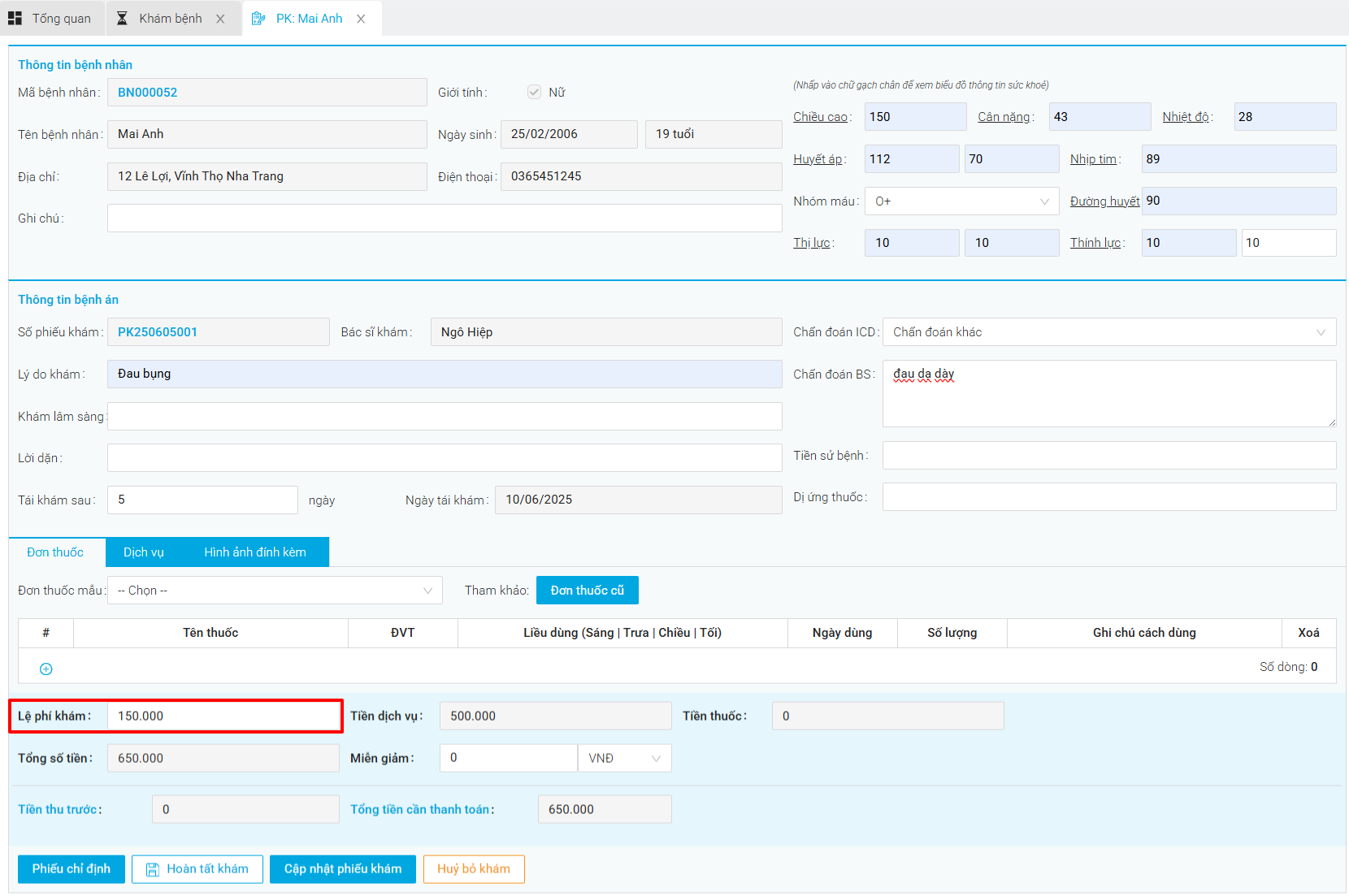Click the Nhịp tim field showing 89
Screen dimensions: 1349x896
(1238, 159)
